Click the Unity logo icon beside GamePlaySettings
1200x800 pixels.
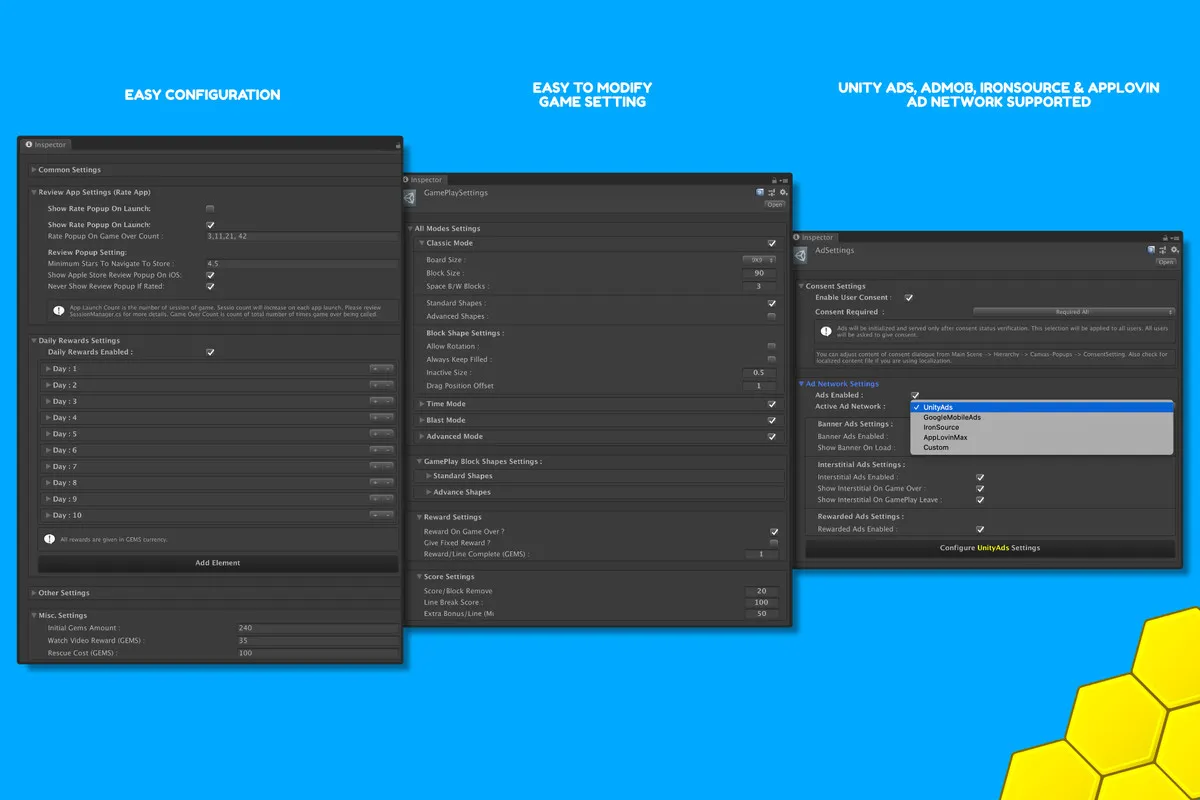click(410, 197)
